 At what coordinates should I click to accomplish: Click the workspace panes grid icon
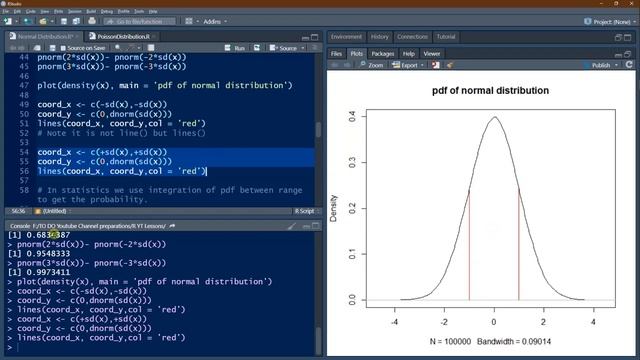[189, 21]
